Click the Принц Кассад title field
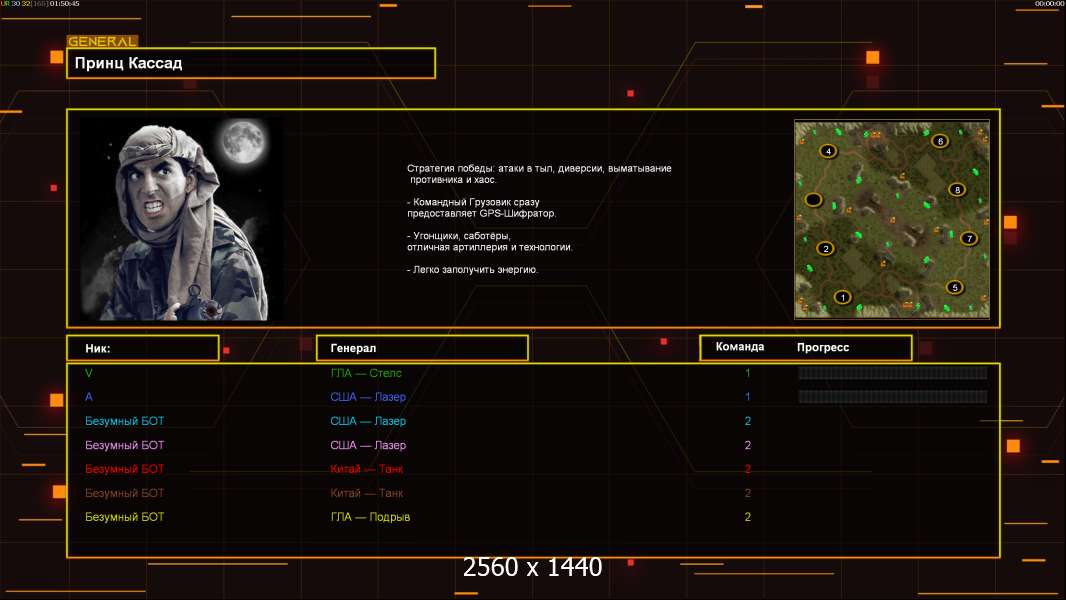This screenshot has width=1066, height=600. [250, 63]
